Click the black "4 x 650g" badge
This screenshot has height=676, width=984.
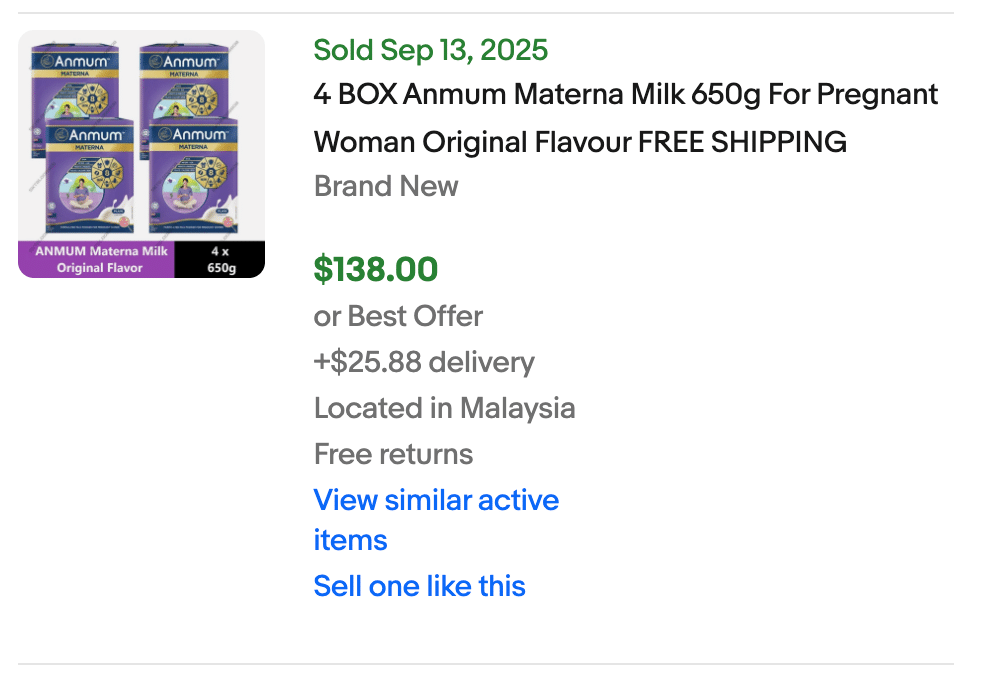pyautogui.click(x=220, y=259)
